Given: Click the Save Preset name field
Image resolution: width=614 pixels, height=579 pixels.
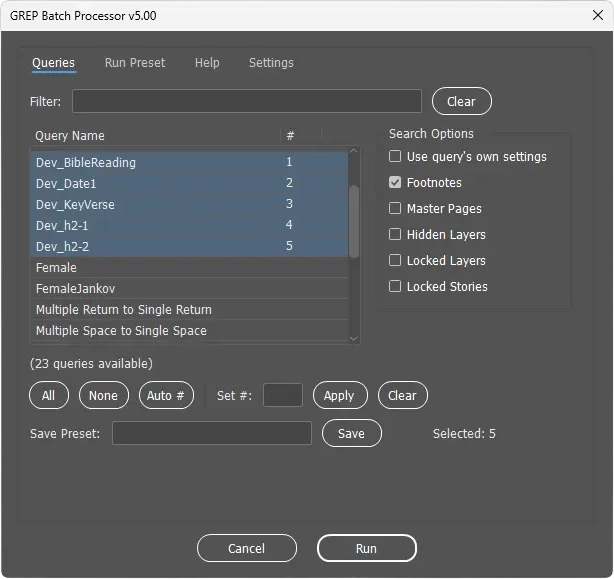Looking at the screenshot, I should pyautogui.click(x=212, y=433).
